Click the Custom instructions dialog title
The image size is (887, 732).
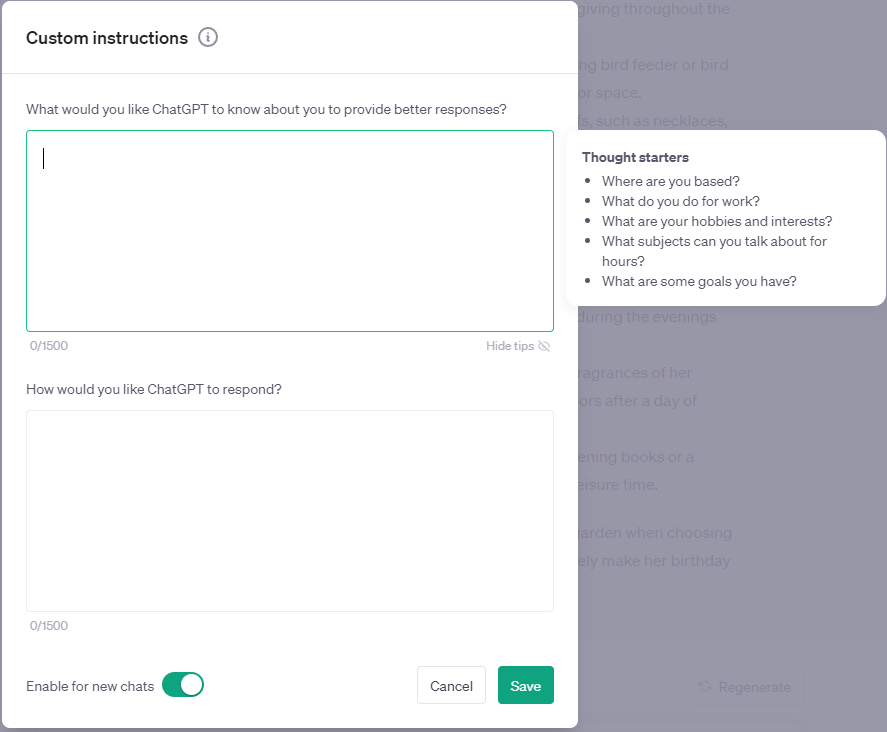pos(107,38)
